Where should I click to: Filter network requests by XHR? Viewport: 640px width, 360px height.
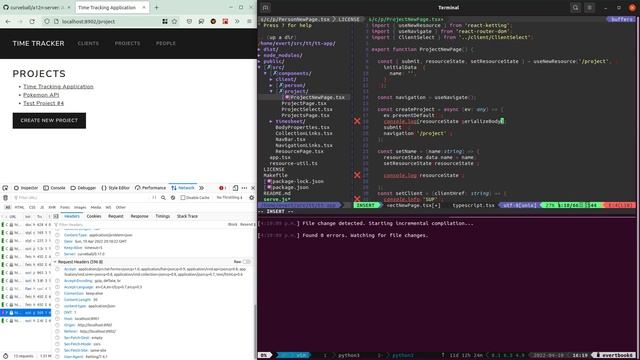[x=52, y=207]
